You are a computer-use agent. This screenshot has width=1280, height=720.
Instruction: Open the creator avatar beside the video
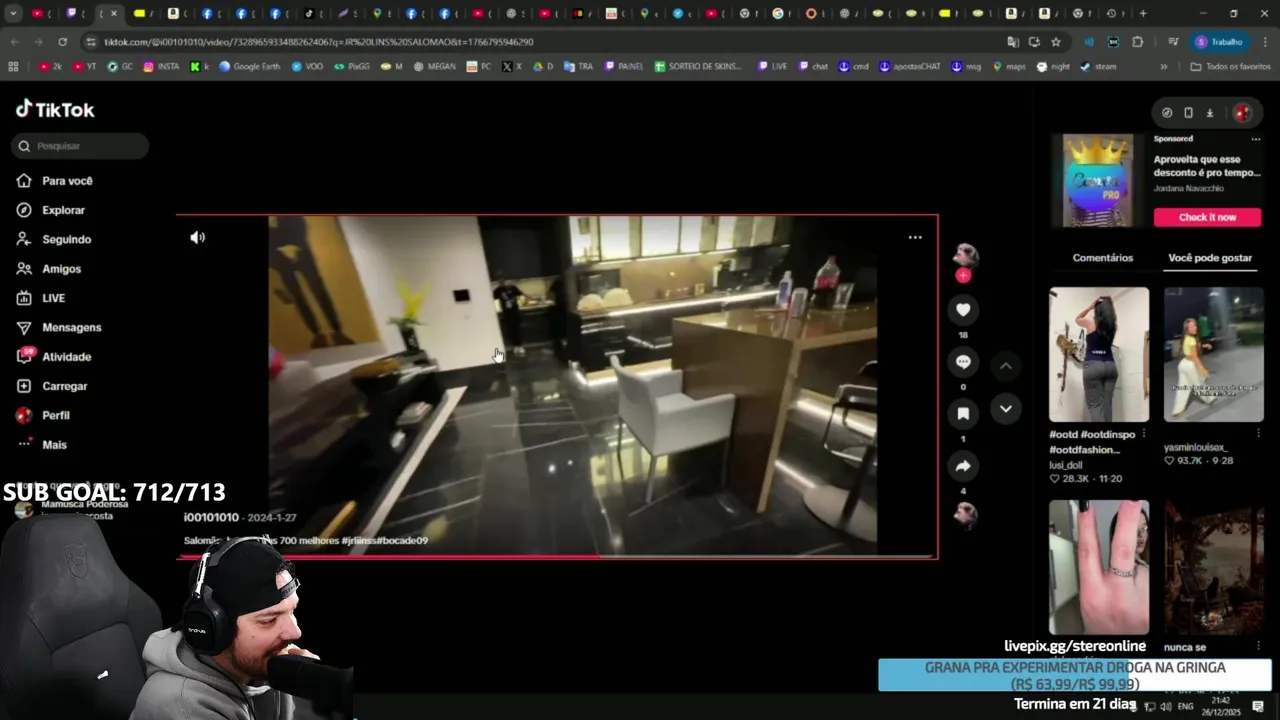965,254
